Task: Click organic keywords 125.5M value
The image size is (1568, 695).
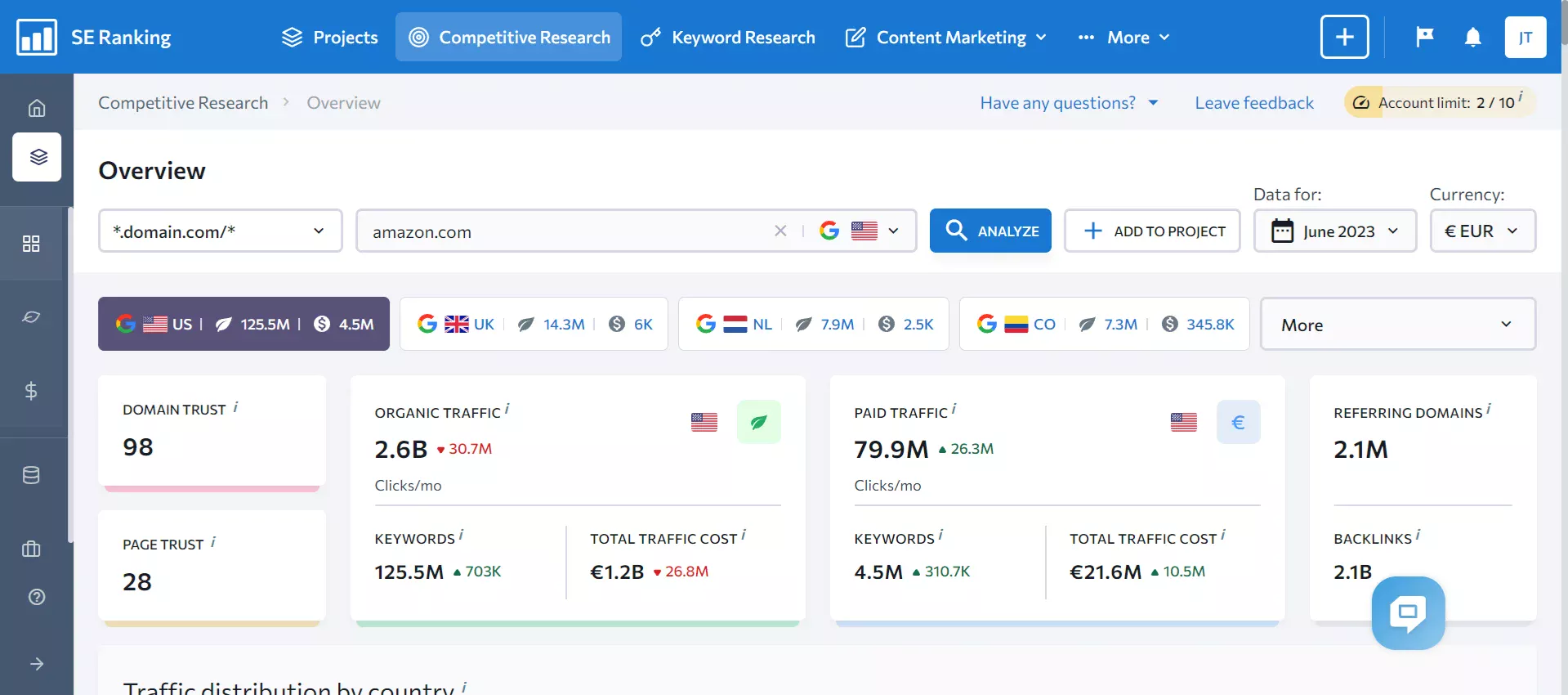Action: click(409, 572)
